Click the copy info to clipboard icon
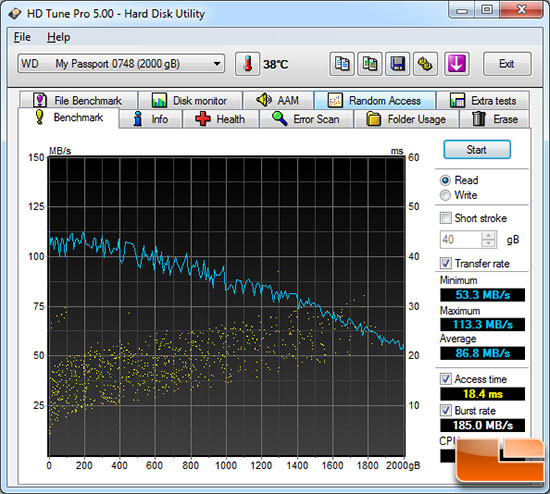 pos(342,64)
